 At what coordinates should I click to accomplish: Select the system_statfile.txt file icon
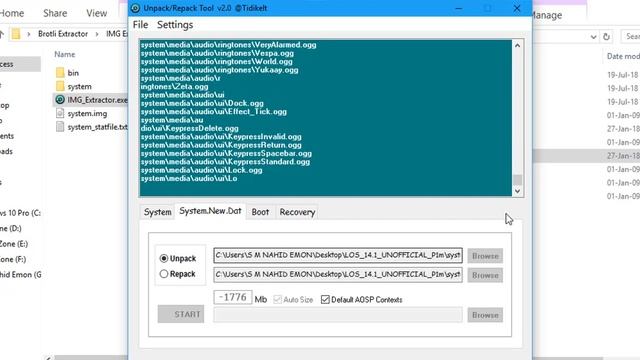tap(60, 127)
